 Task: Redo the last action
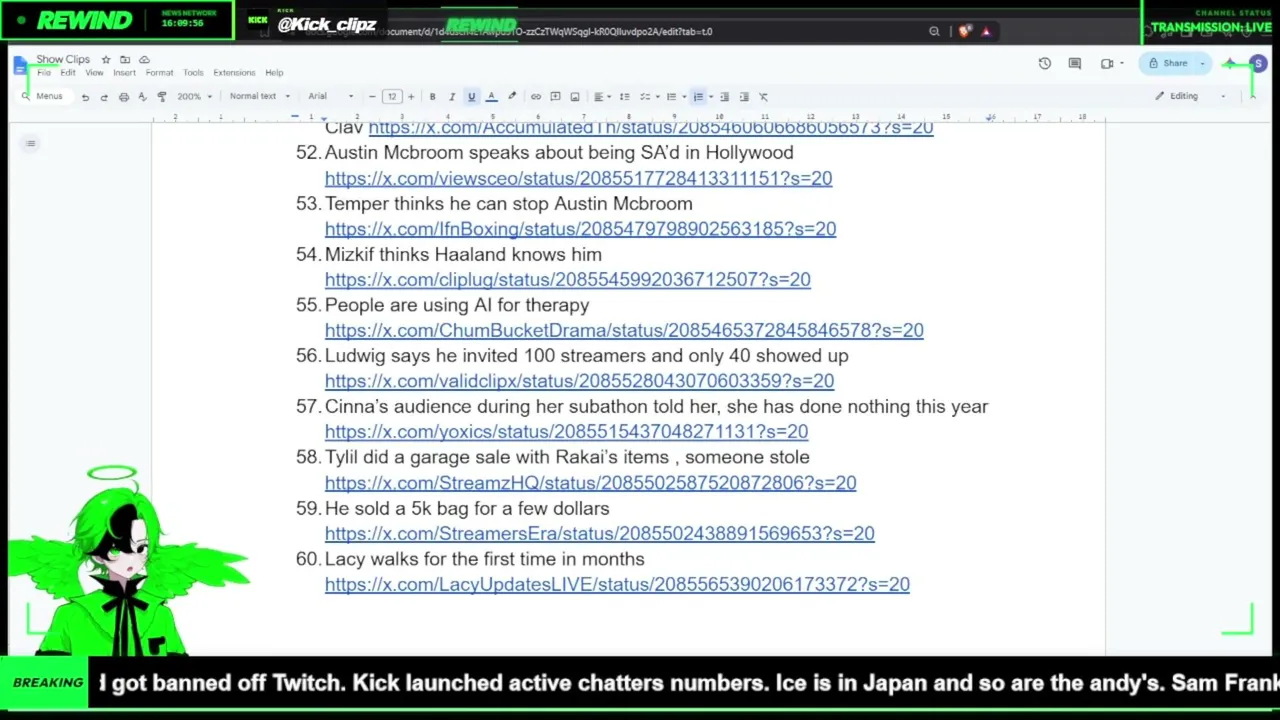[104, 97]
